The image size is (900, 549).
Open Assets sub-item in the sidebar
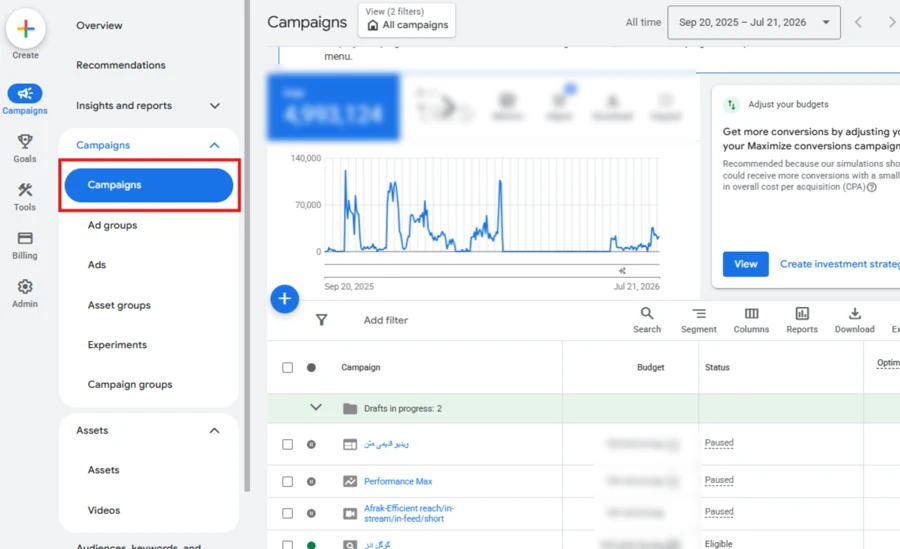[103, 470]
